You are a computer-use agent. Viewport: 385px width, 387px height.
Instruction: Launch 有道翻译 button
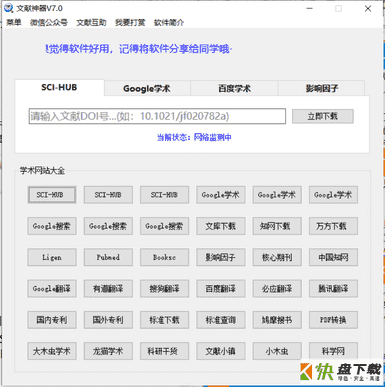tap(108, 289)
